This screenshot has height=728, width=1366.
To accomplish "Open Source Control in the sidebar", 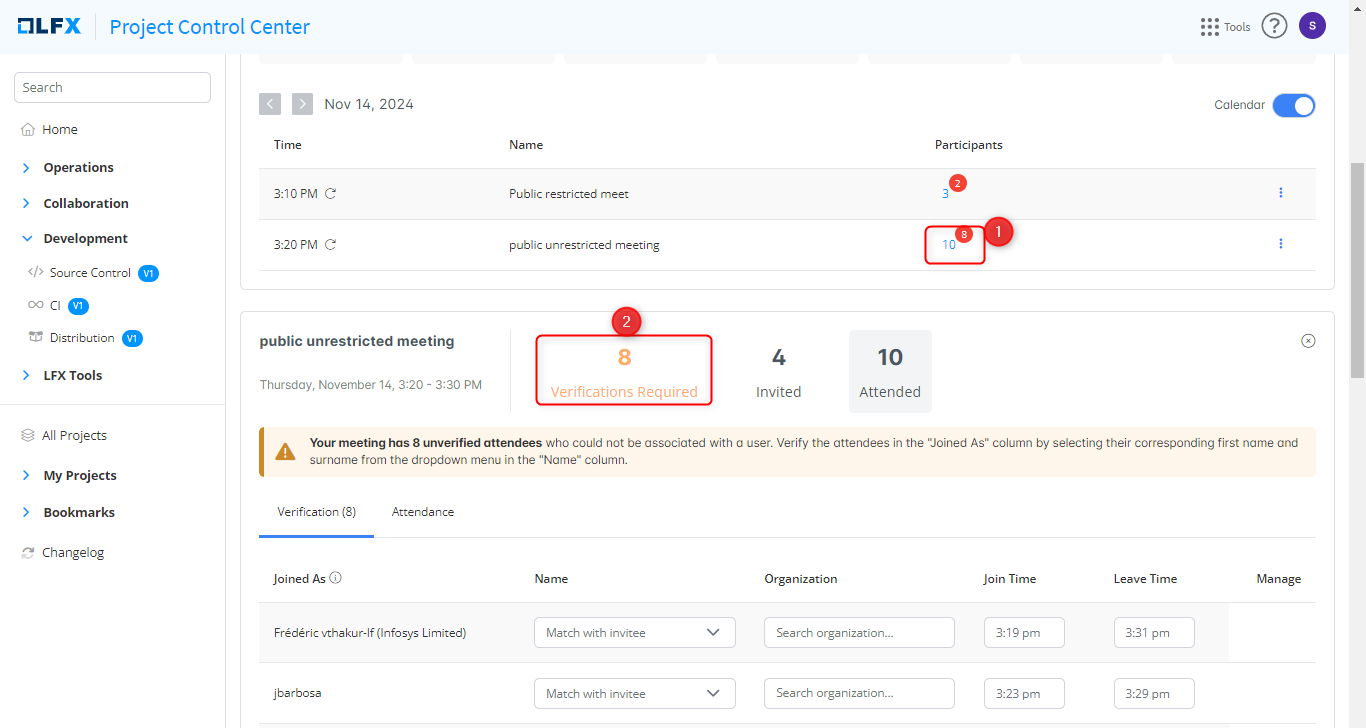I will pyautogui.click(x=90, y=273).
